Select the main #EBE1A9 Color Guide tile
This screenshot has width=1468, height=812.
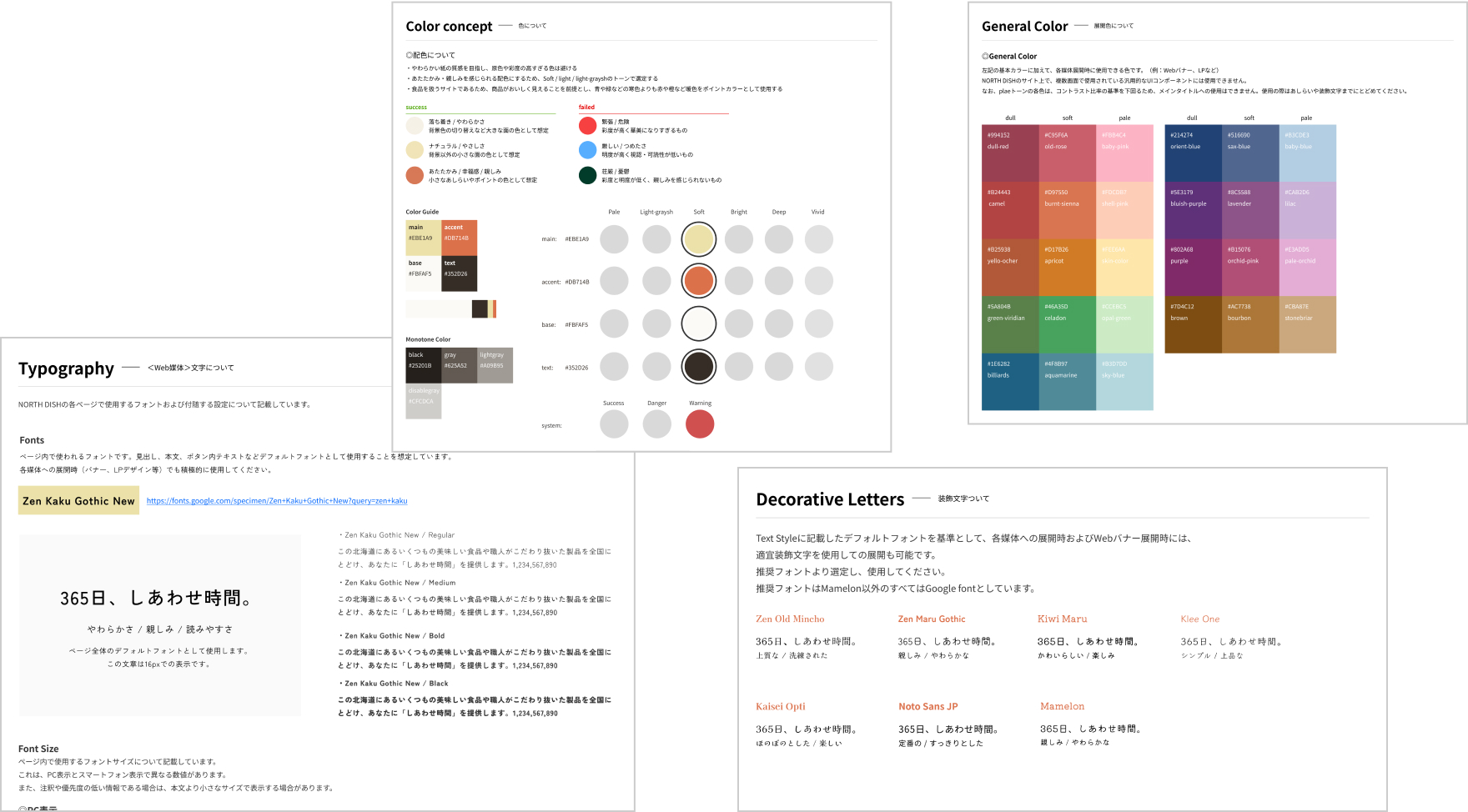pos(424,238)
